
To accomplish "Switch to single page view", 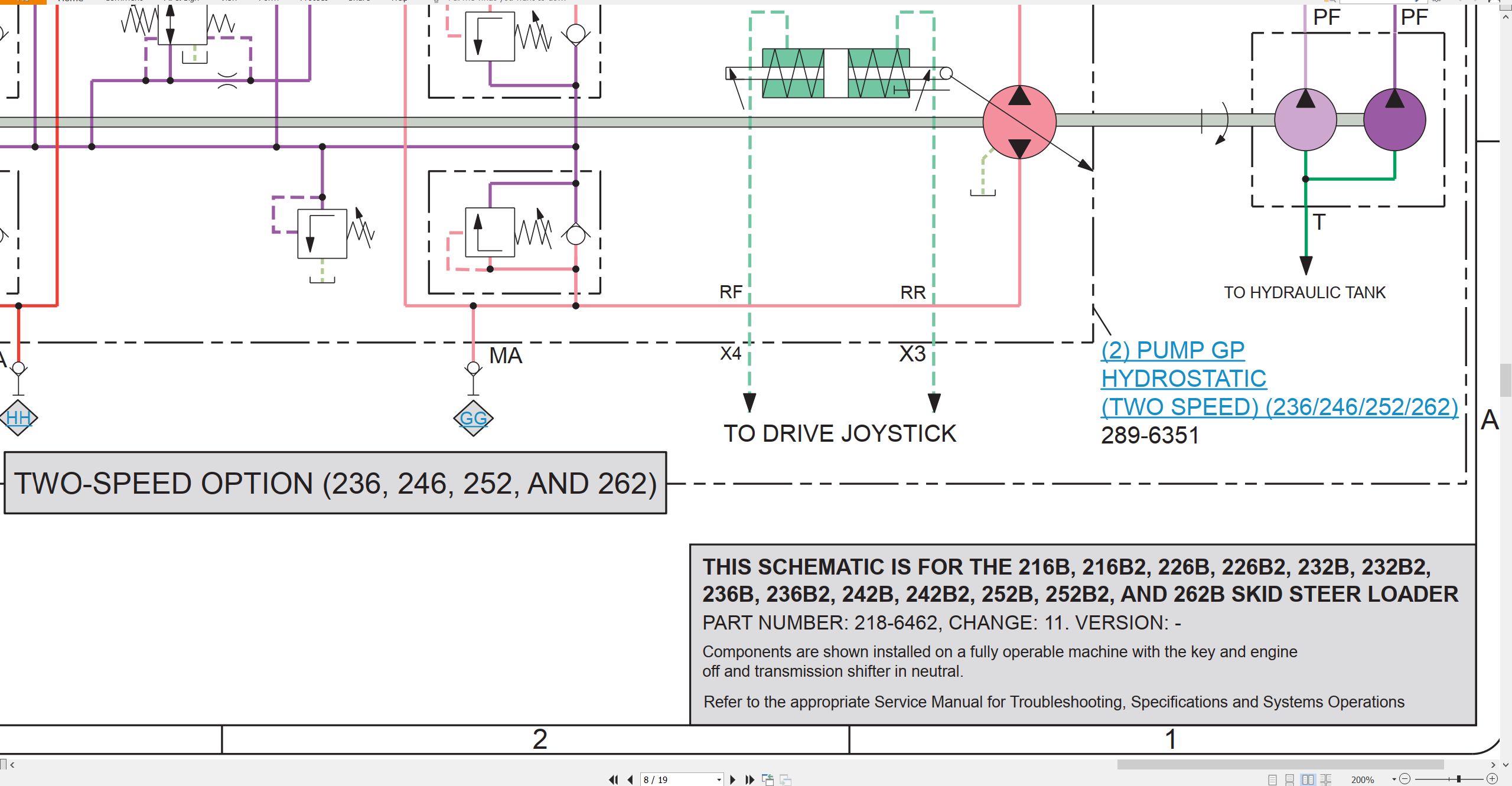I will [1273, 780].
